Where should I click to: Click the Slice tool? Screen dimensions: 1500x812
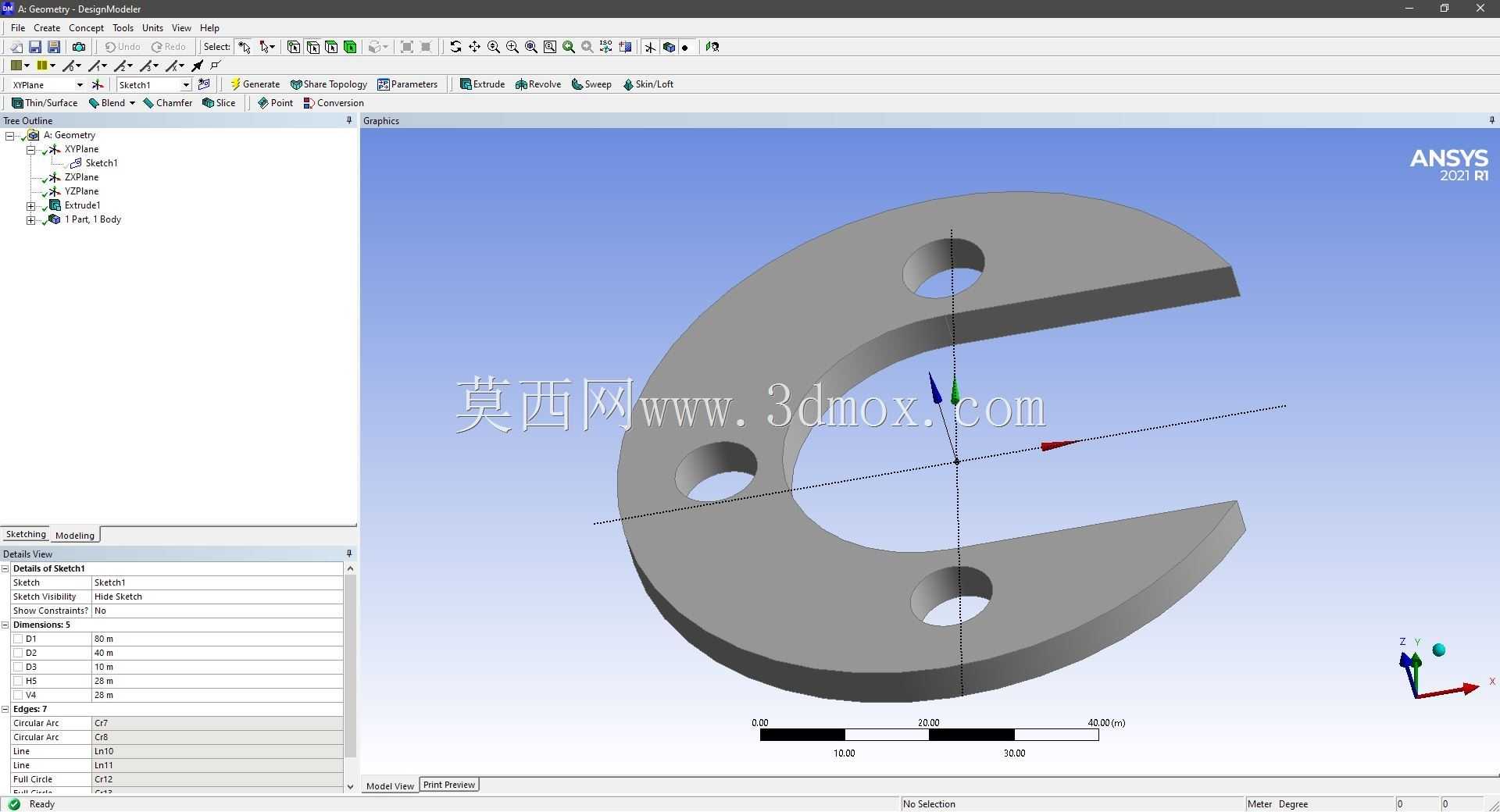(x=219, y=103)
